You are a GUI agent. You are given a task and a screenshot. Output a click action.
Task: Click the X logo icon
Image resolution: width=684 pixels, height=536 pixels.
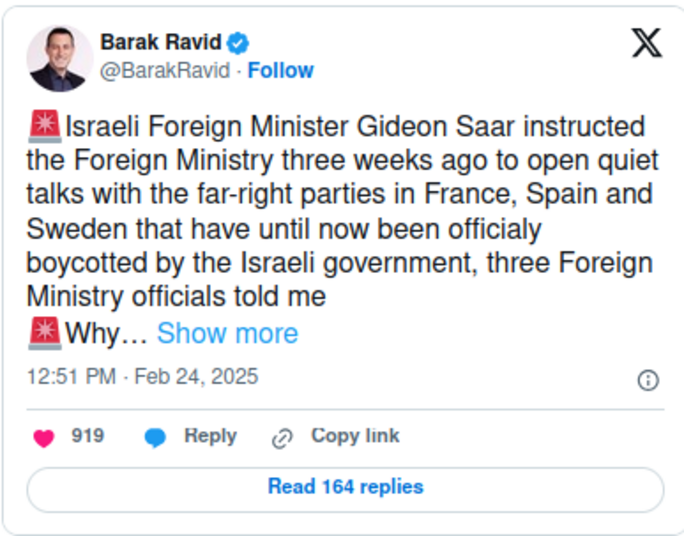(x=646, y=44)
